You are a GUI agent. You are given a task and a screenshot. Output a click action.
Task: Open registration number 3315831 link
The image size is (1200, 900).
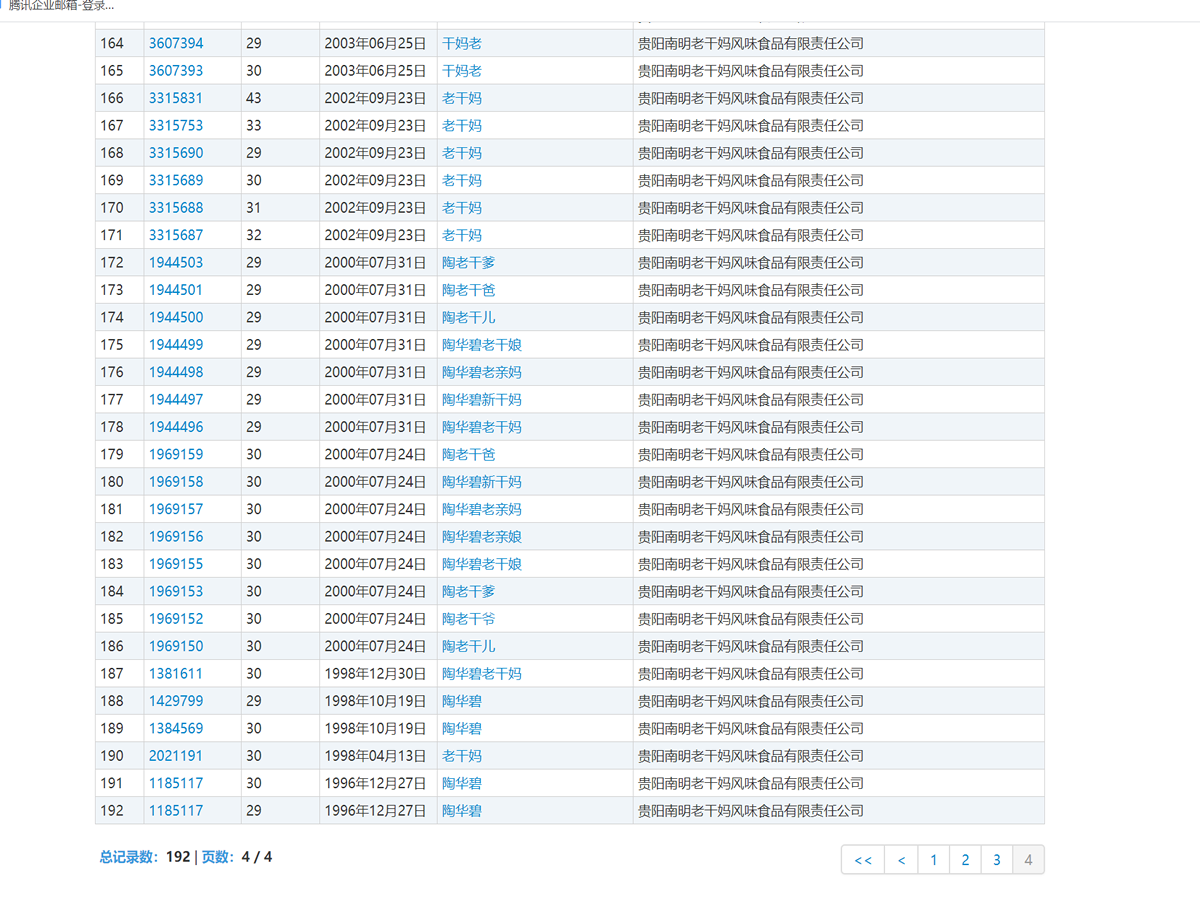click(176, 98)
